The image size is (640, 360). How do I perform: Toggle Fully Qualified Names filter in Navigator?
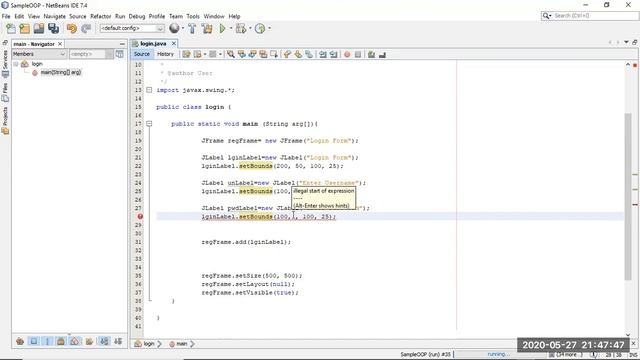[89, 341]
